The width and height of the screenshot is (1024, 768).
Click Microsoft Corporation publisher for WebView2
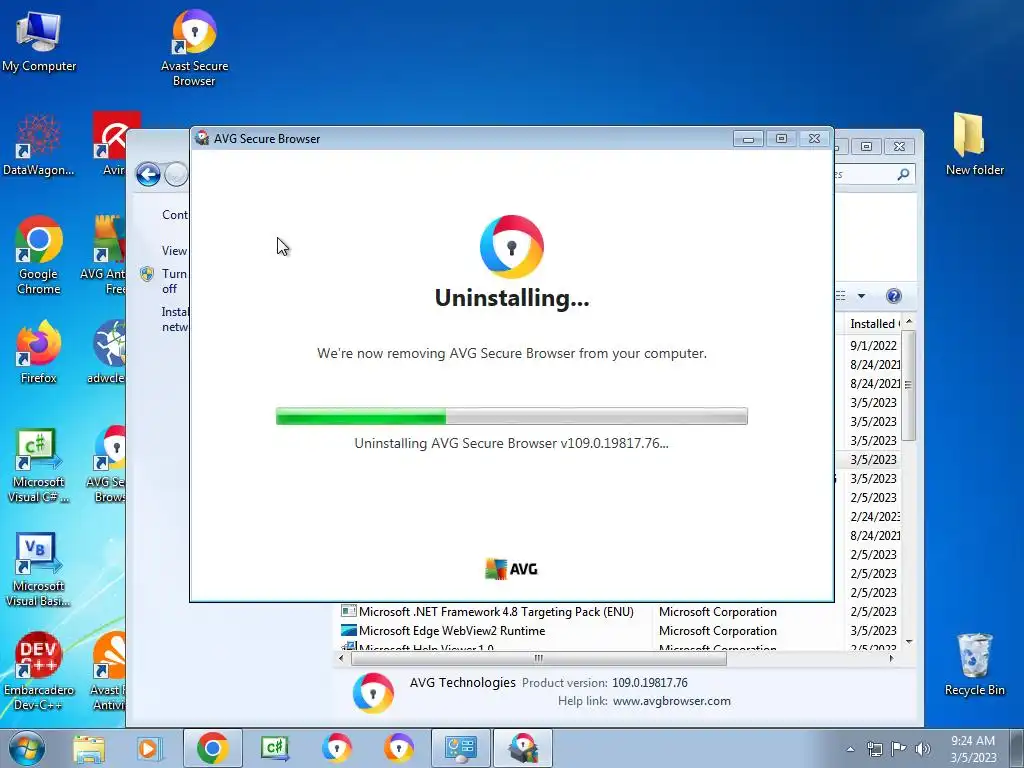pos(718,631)
